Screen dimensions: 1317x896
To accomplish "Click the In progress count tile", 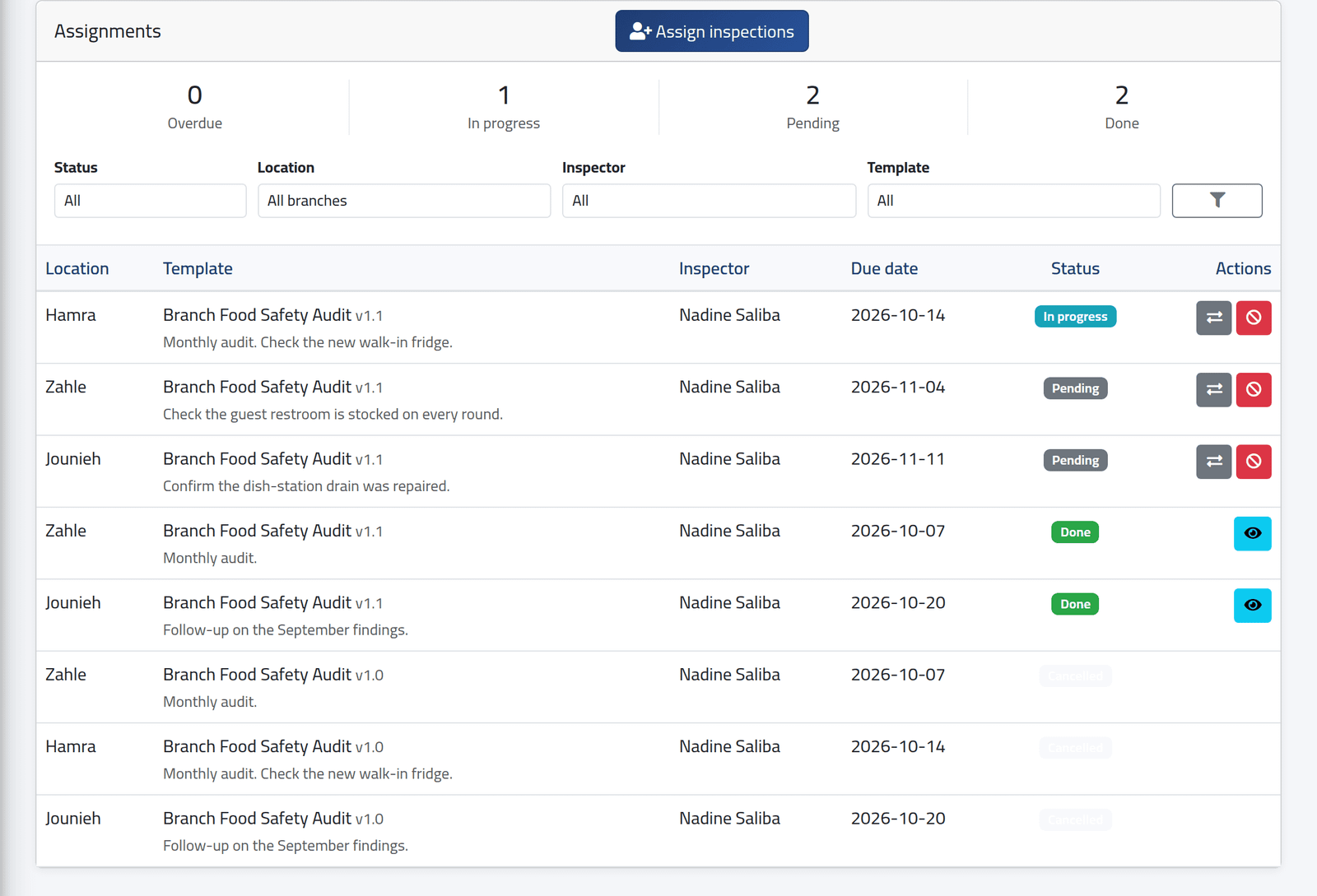I will pyautogui.click(x=504, y=107).
